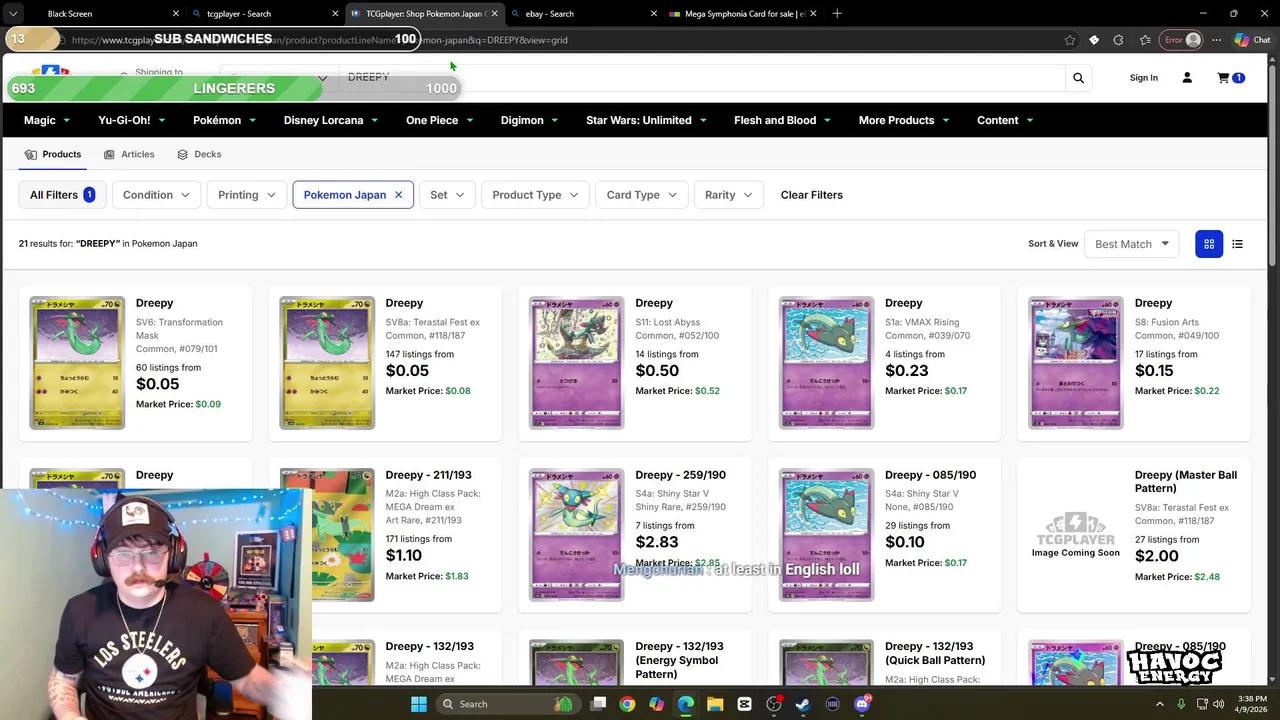Remove the Pokemon Japan filter
This screenshot has width=1280, height=720.
398,195
